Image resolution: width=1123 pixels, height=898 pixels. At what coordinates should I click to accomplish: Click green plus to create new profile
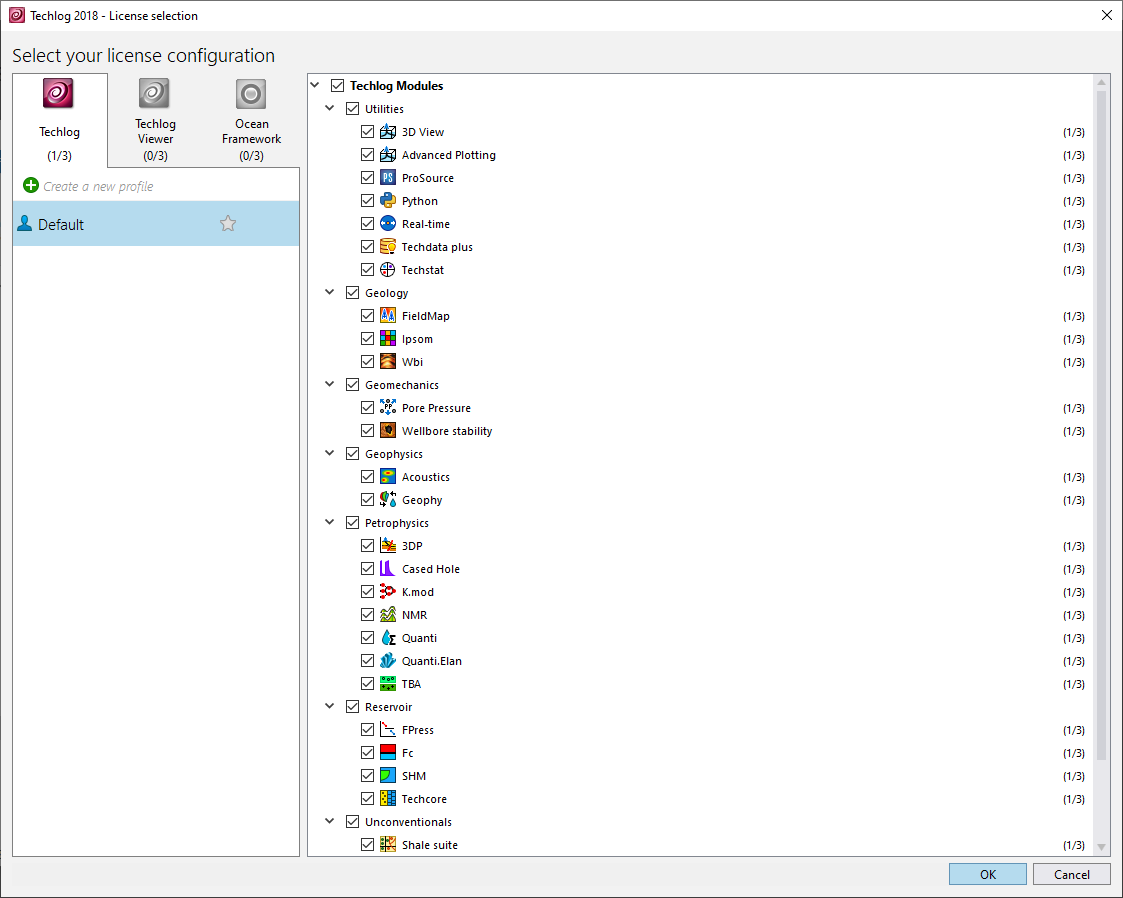coord(31,185)
